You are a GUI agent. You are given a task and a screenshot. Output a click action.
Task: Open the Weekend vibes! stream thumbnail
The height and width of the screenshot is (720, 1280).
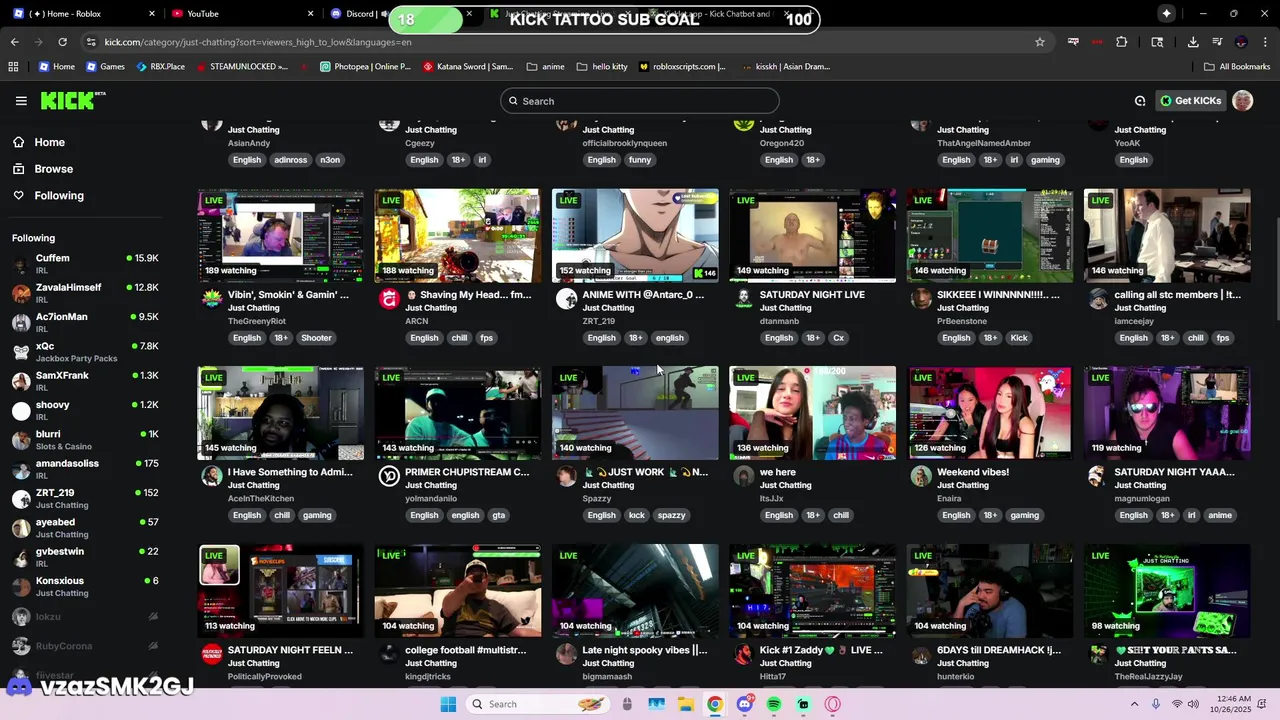(x=990, y=413)
